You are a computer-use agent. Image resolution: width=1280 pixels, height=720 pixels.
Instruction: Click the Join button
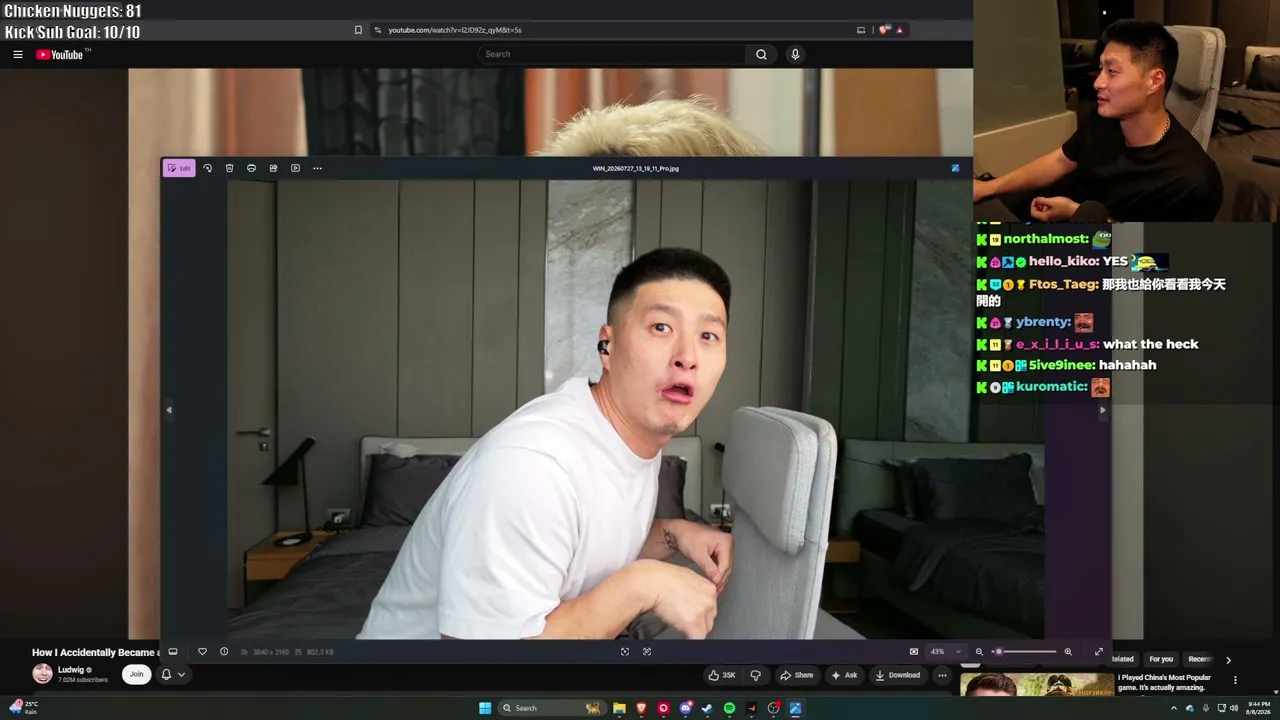136,674
